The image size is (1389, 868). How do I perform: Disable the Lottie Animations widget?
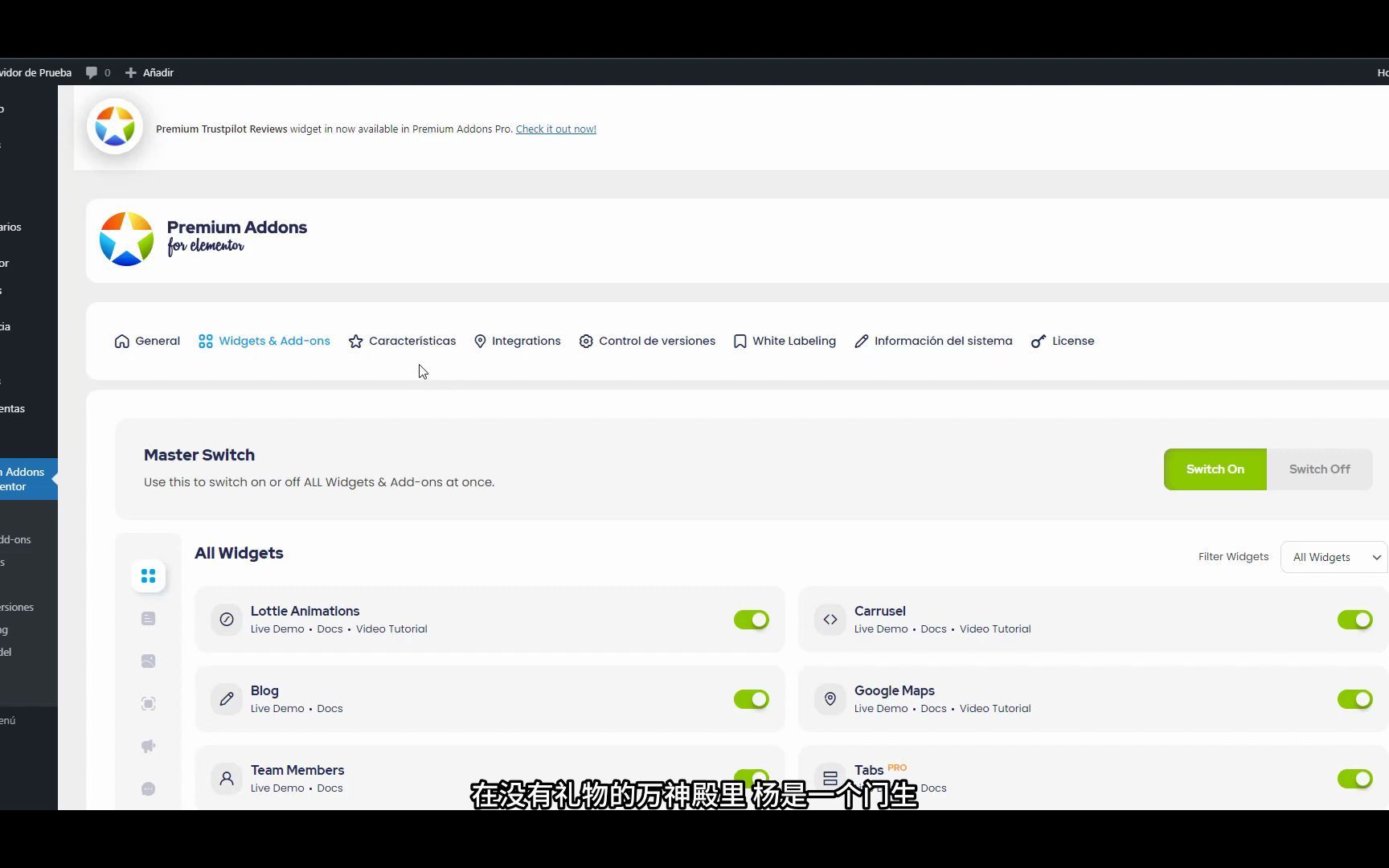pos(750,620)
